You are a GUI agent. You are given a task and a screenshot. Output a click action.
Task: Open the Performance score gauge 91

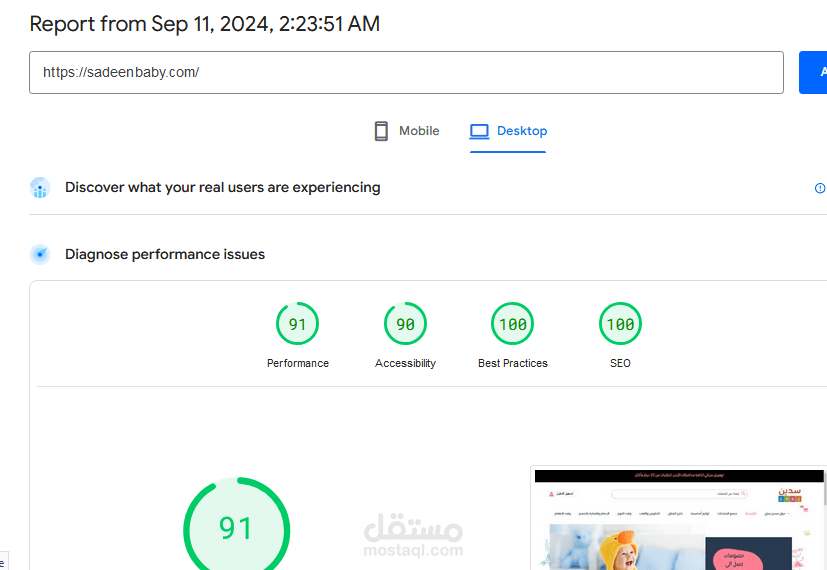point(297,323)
